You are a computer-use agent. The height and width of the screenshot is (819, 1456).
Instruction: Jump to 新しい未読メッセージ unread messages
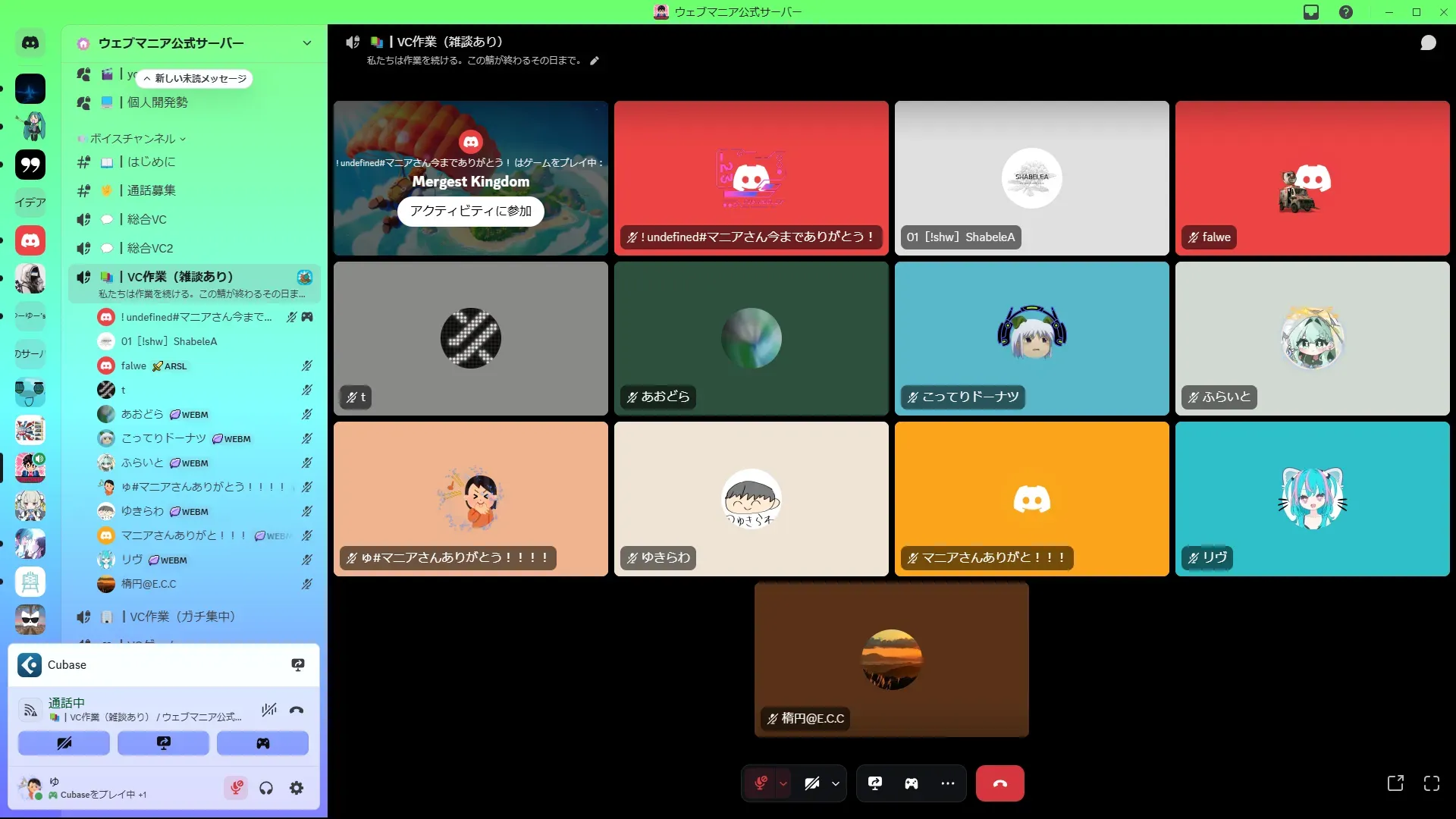(x=194, y=78)
